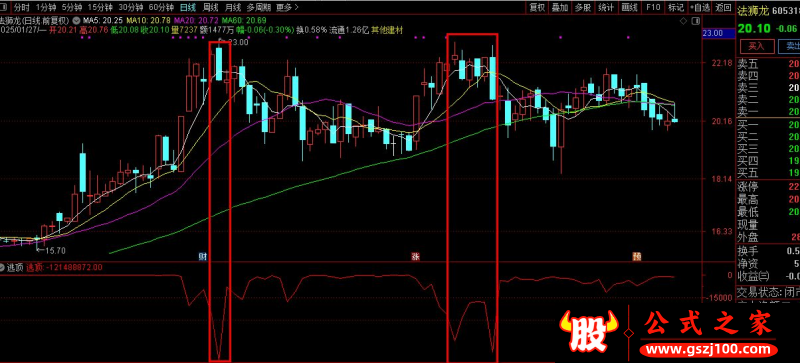Click the 逃顶 indicator settings circle icon
800x363 pixels.
[x=3, y=267]
